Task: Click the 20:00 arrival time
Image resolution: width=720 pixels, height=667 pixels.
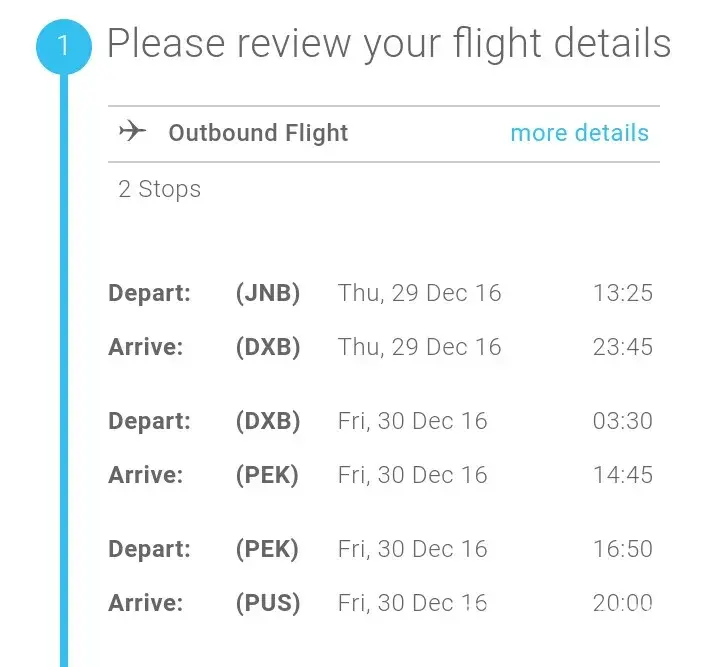Action: tap(622, 603)
